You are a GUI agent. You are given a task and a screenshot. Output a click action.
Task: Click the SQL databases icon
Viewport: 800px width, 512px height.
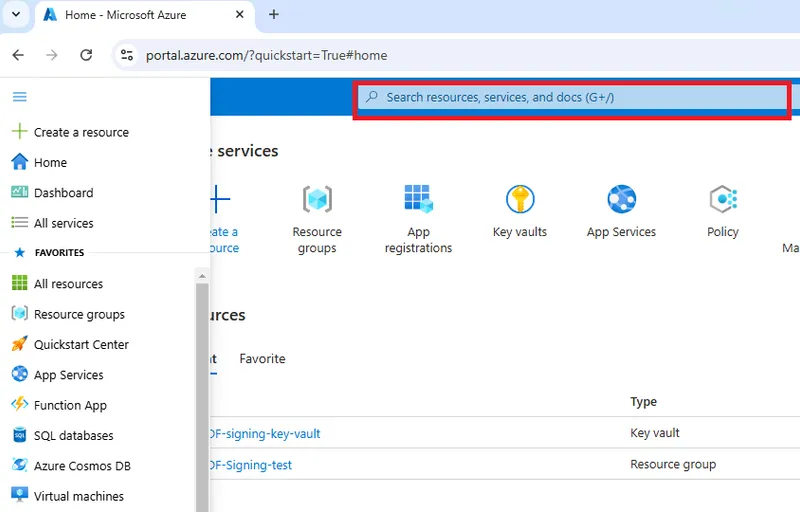point(19,435)
